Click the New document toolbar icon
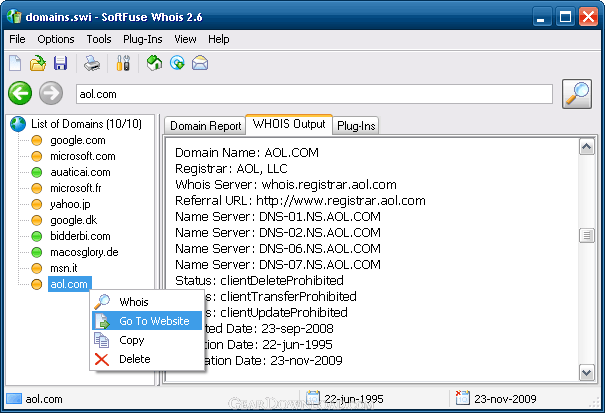 [15, 63]
